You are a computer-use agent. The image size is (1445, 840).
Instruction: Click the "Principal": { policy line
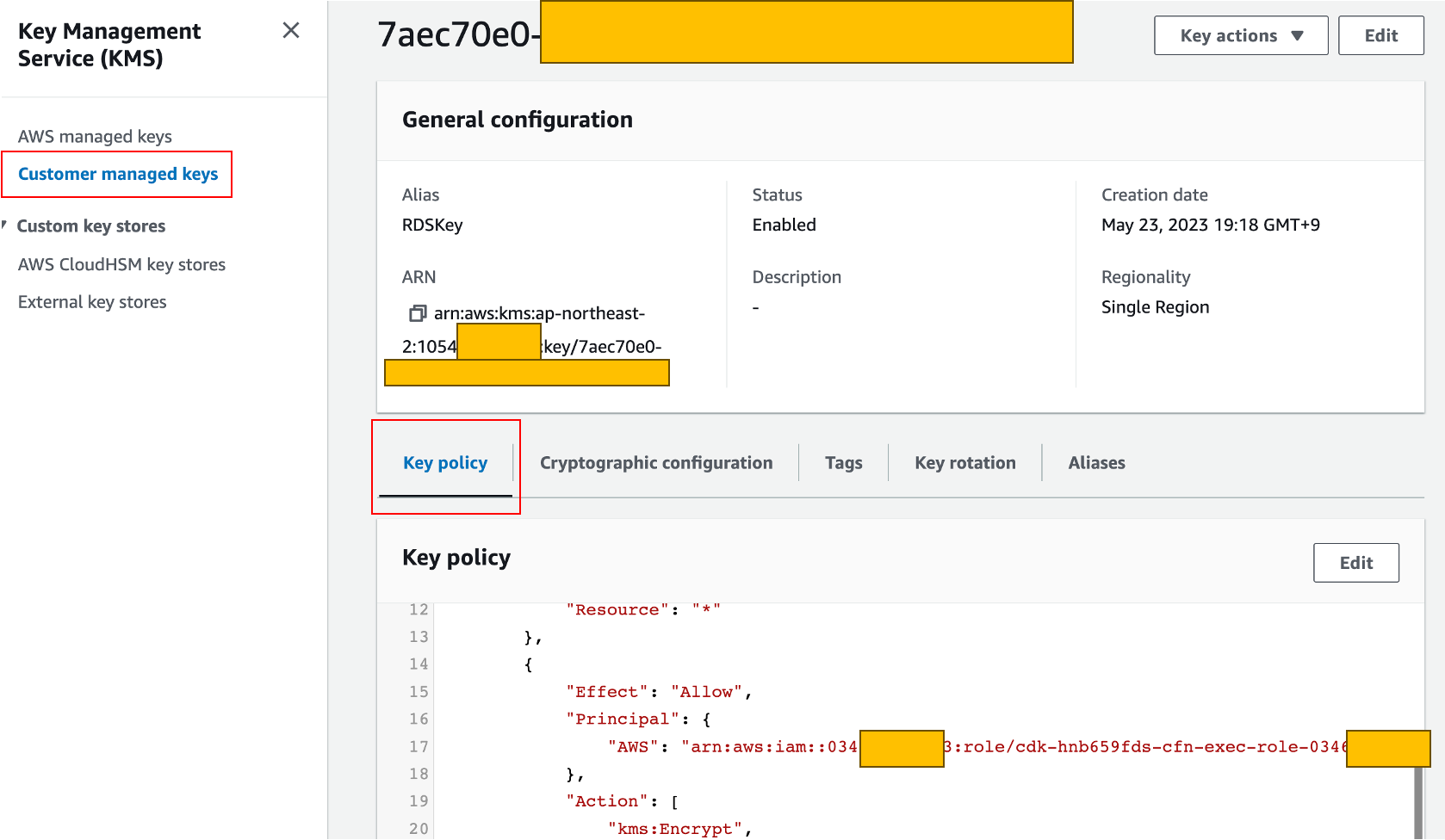[x=638, y=720]
